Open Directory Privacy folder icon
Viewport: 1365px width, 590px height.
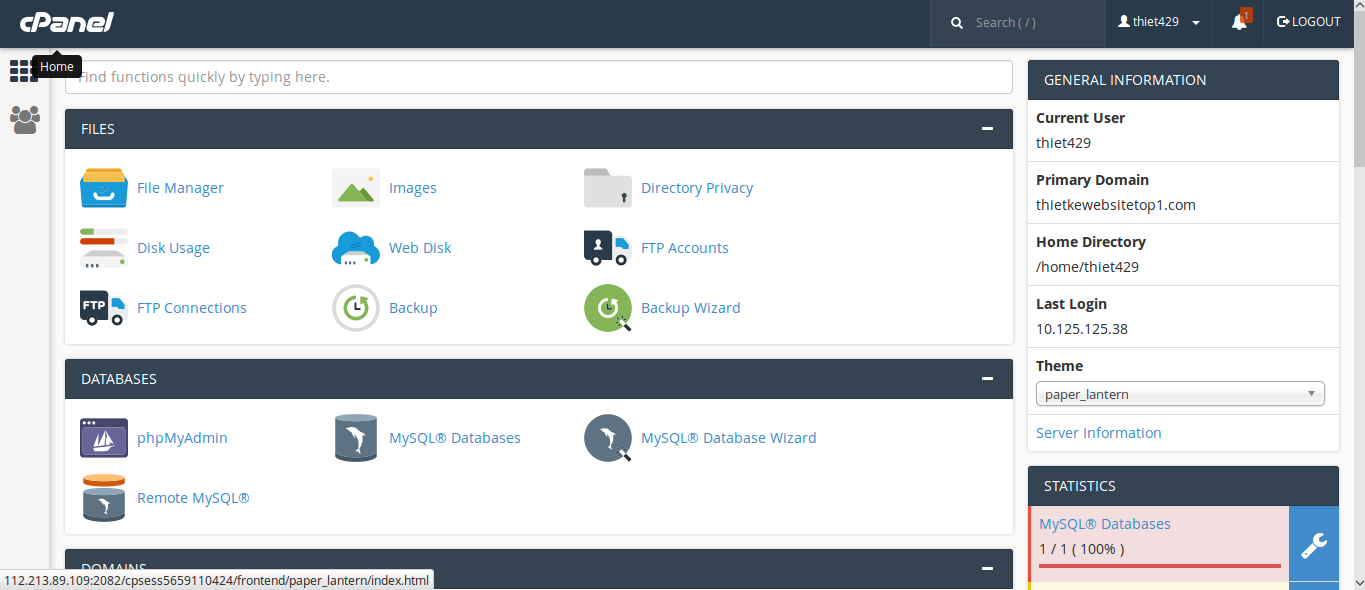(608, 188)
